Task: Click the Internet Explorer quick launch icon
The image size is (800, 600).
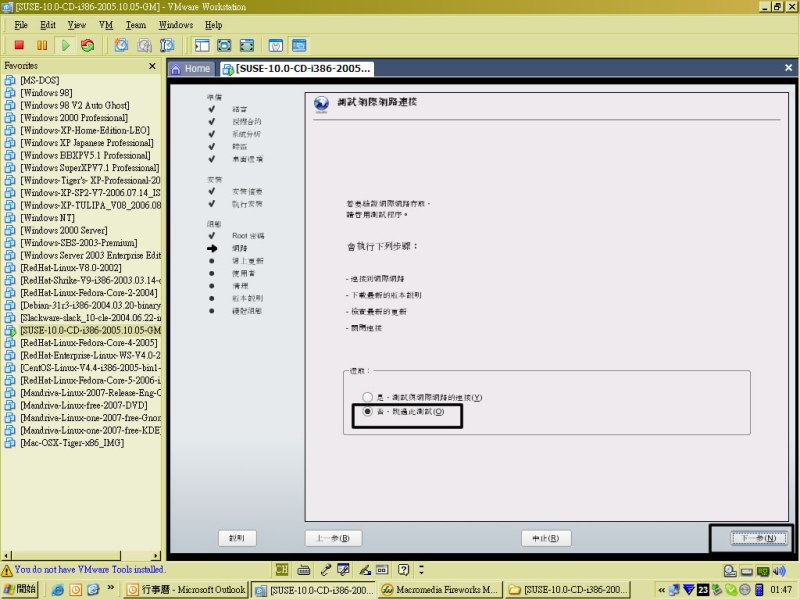Action: pos(58,590)
